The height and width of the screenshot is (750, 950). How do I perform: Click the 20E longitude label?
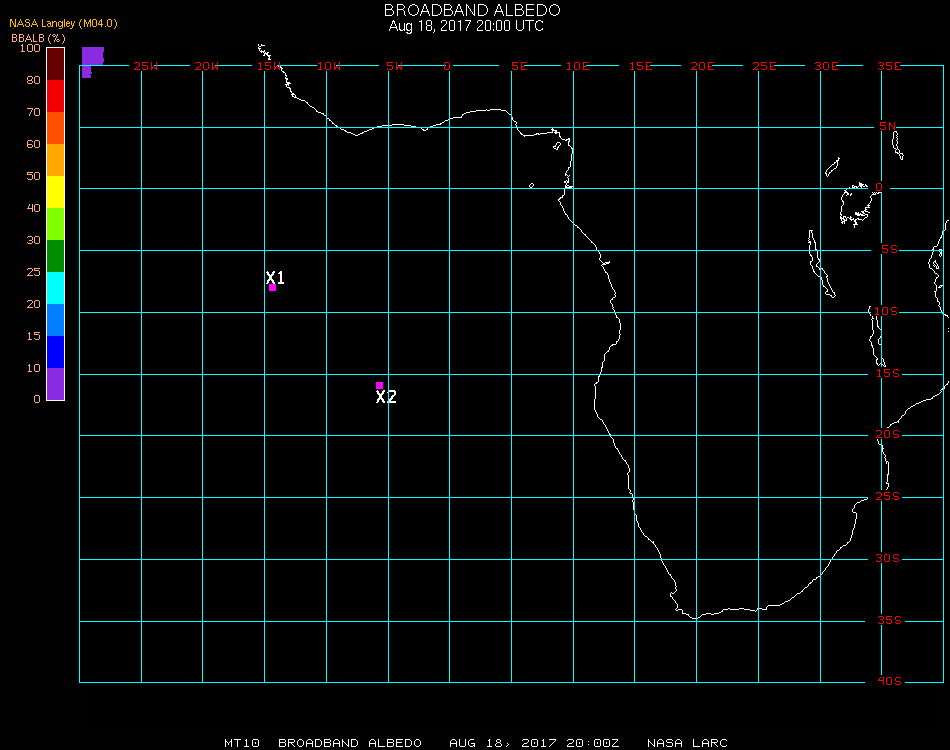click(702, 66)
